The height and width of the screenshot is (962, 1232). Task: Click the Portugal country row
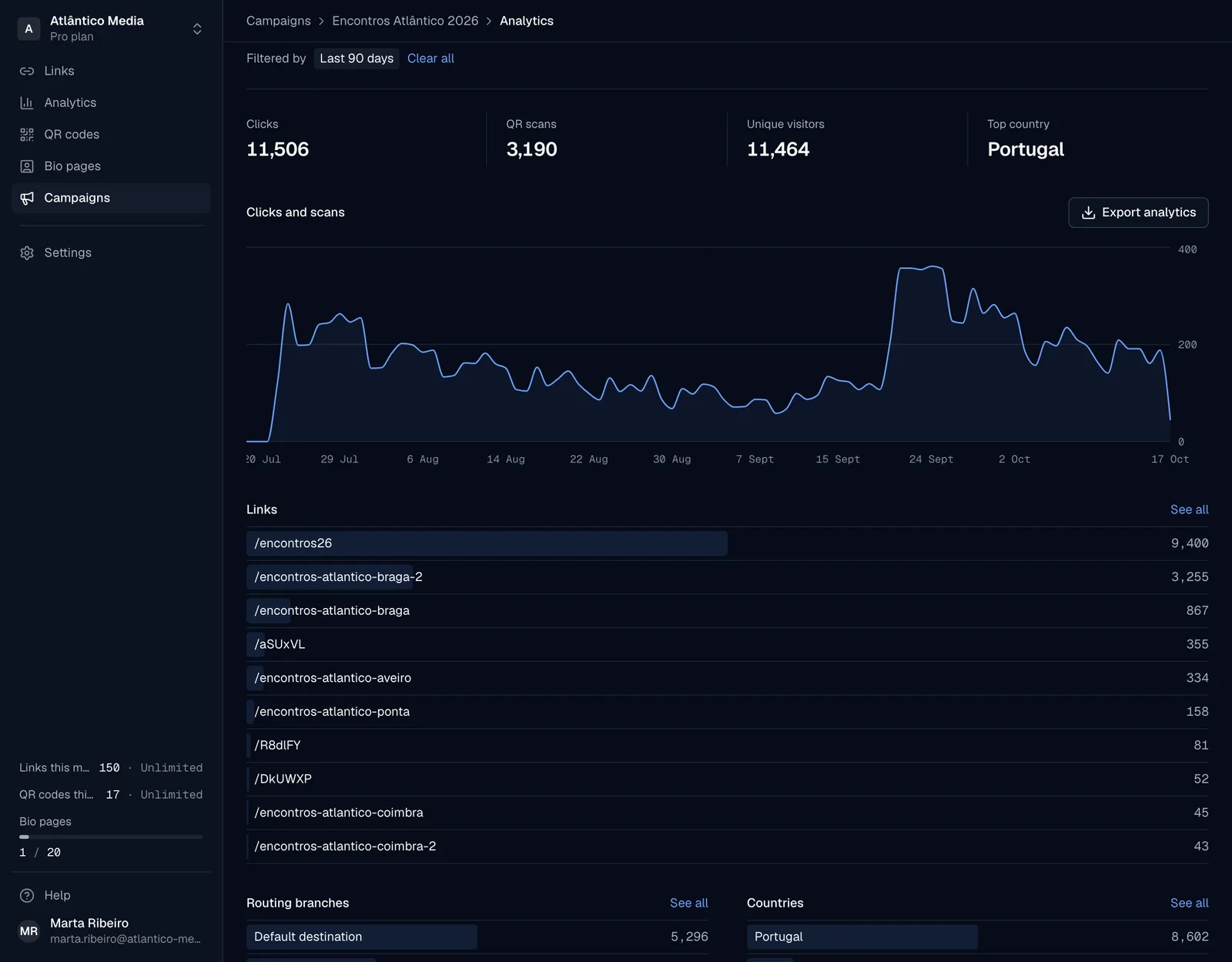(x=978, y=937)
